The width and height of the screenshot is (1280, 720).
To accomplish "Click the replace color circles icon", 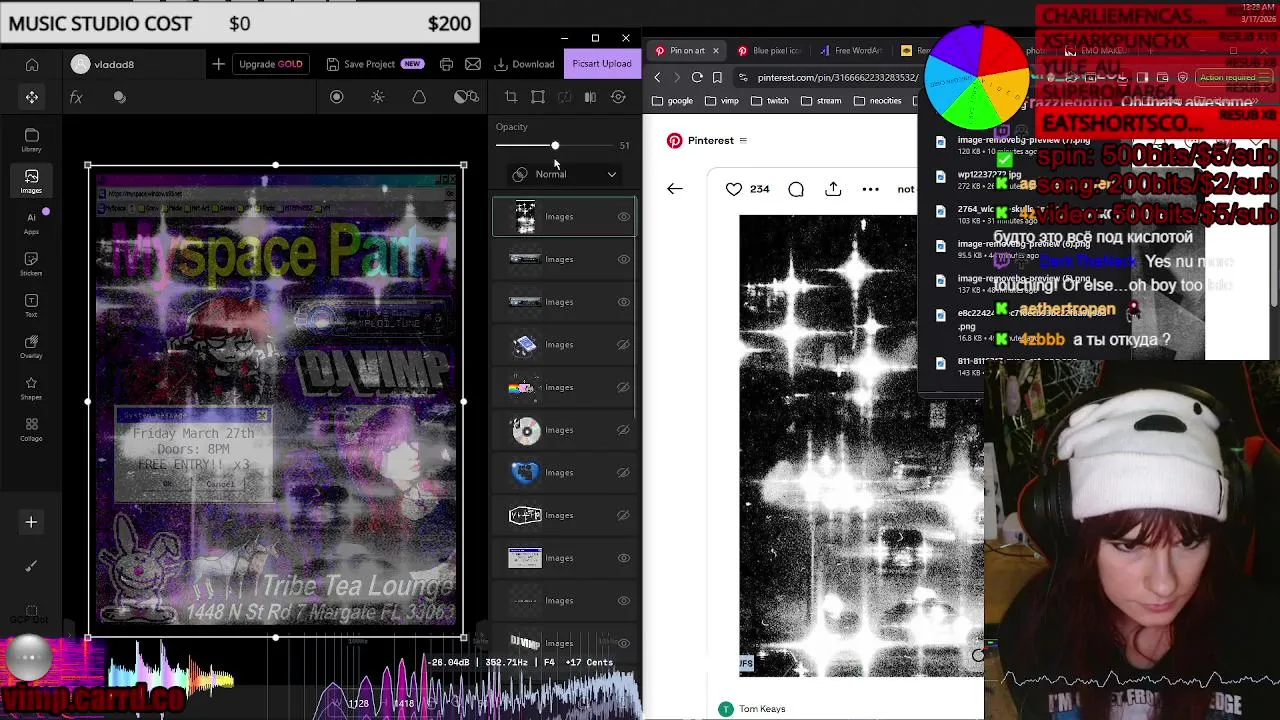I will pyautogui.click(x=466, y=97).
